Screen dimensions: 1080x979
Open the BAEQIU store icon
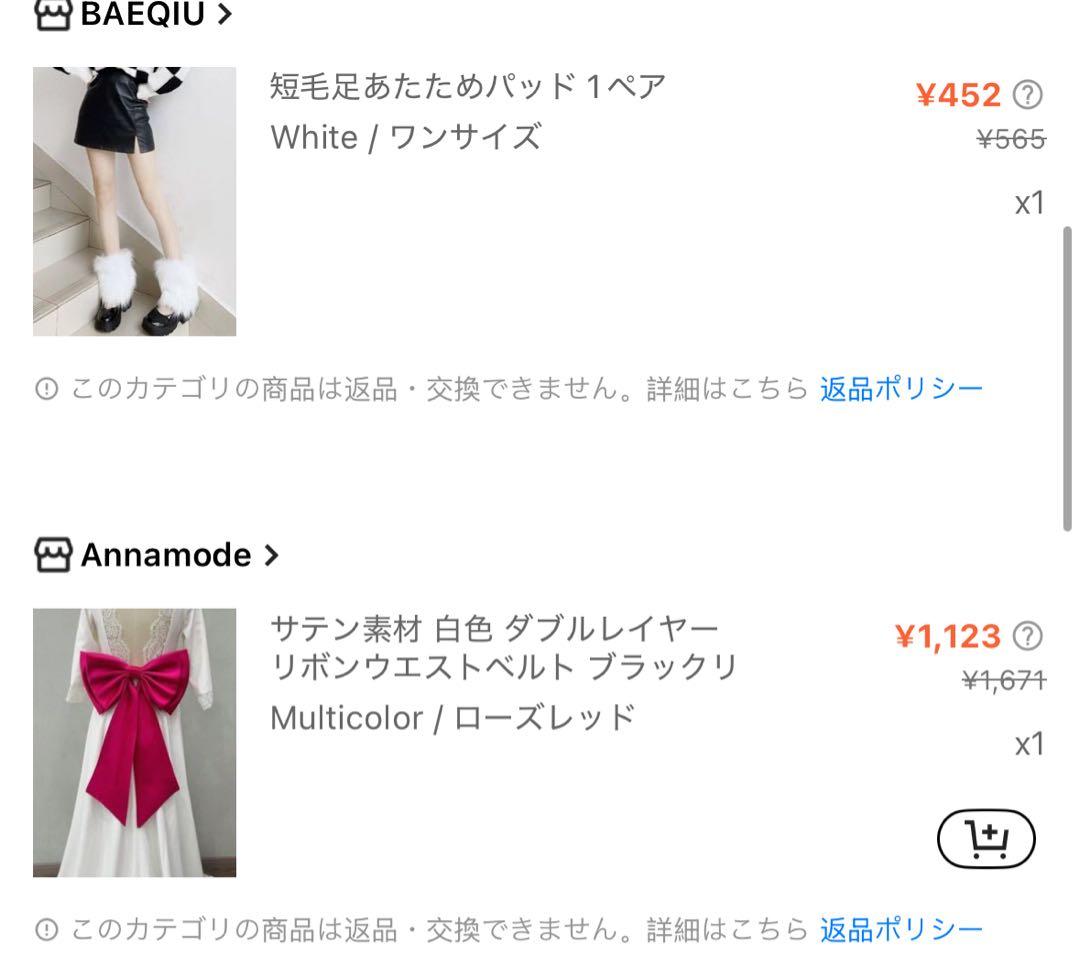click(x=52, y=14)
